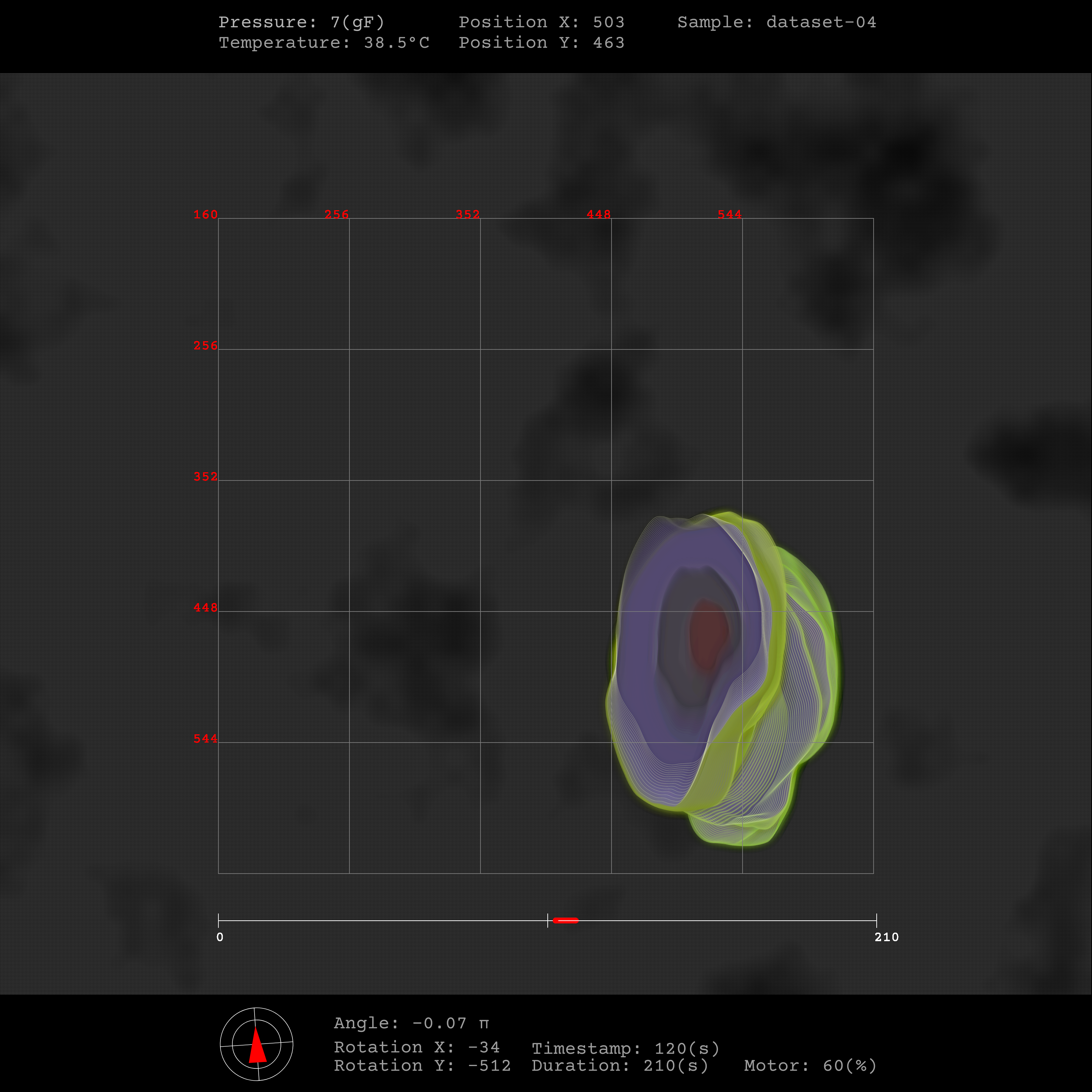Click the Sample dataset-04 label
The width and height of the screenshot is (1092, 1092).
point(777,22)
